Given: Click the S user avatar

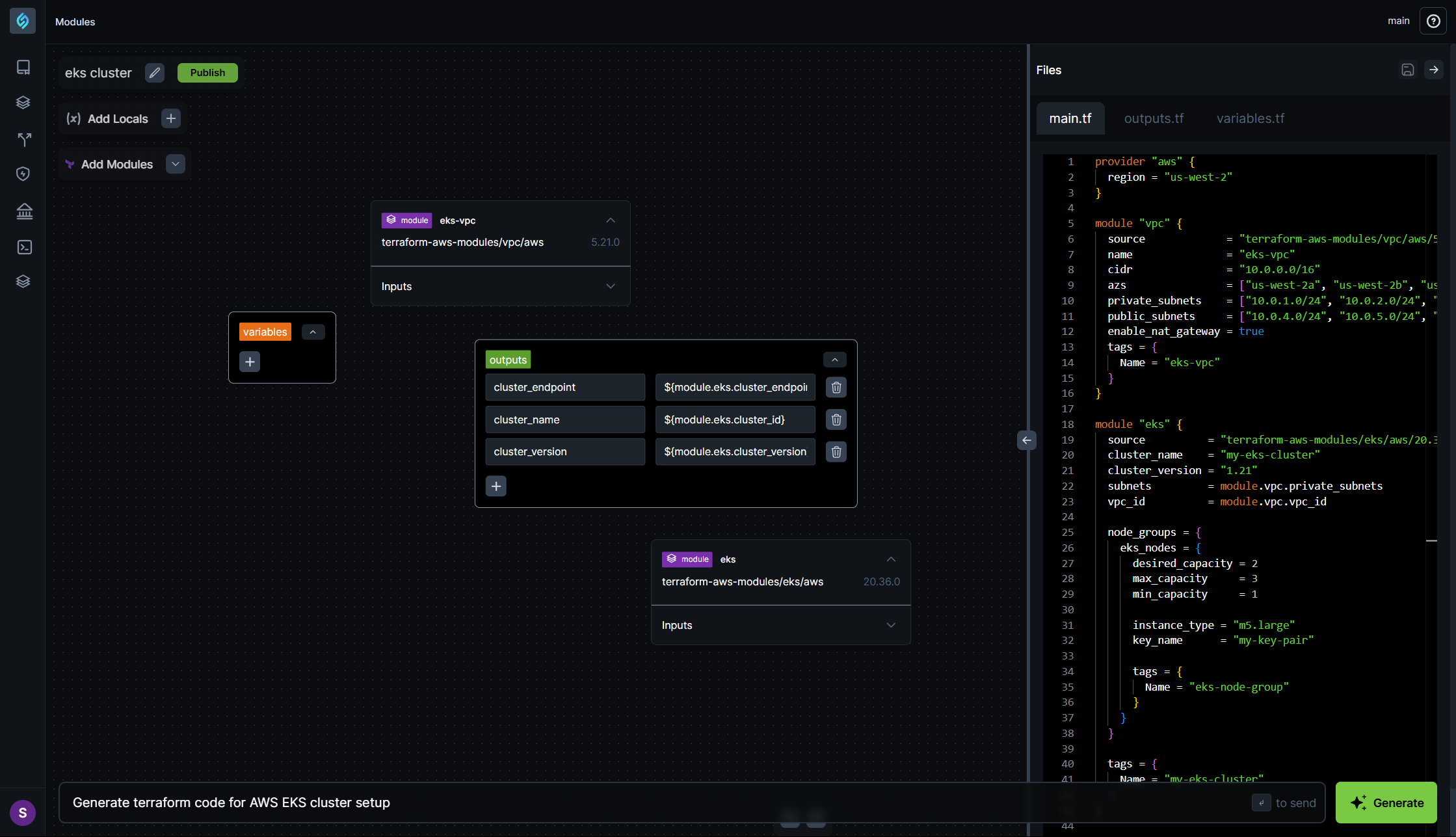Looking at the screenshot, I should tap(23, 812).
